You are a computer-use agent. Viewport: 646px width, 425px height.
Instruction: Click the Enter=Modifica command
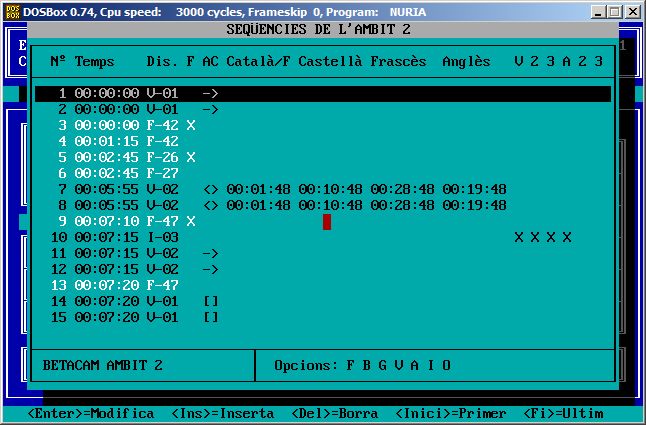[x=91, y=413]
